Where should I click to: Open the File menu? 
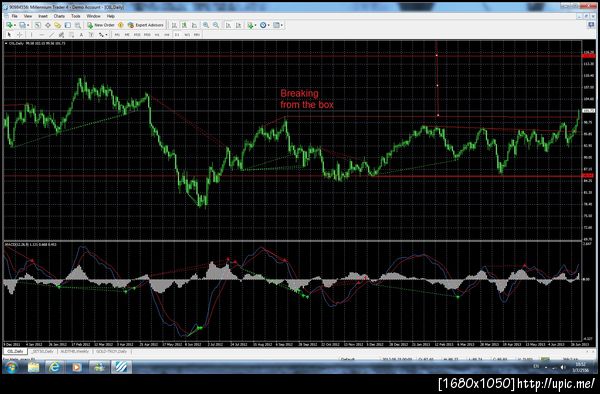point(15,16)
